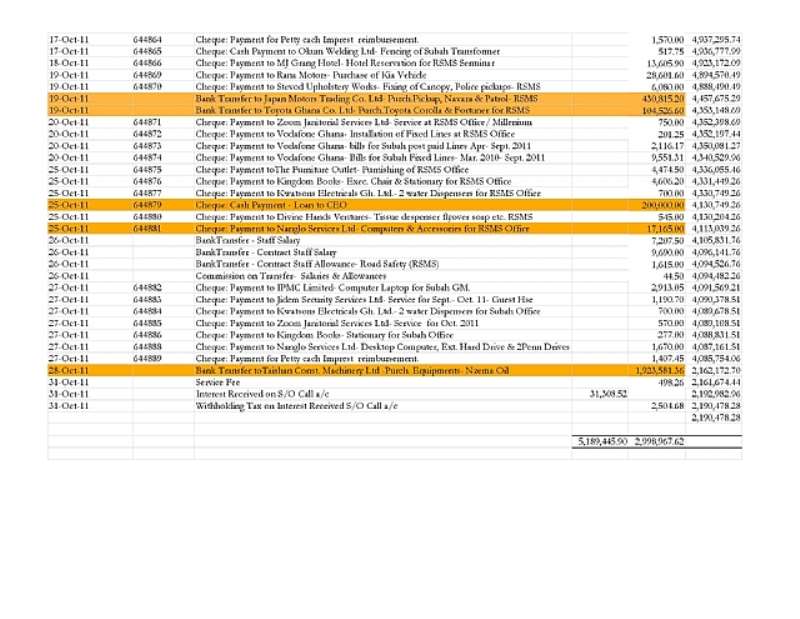
Task: Select the amount 2,913.05 cell
Action: point(667,287)
